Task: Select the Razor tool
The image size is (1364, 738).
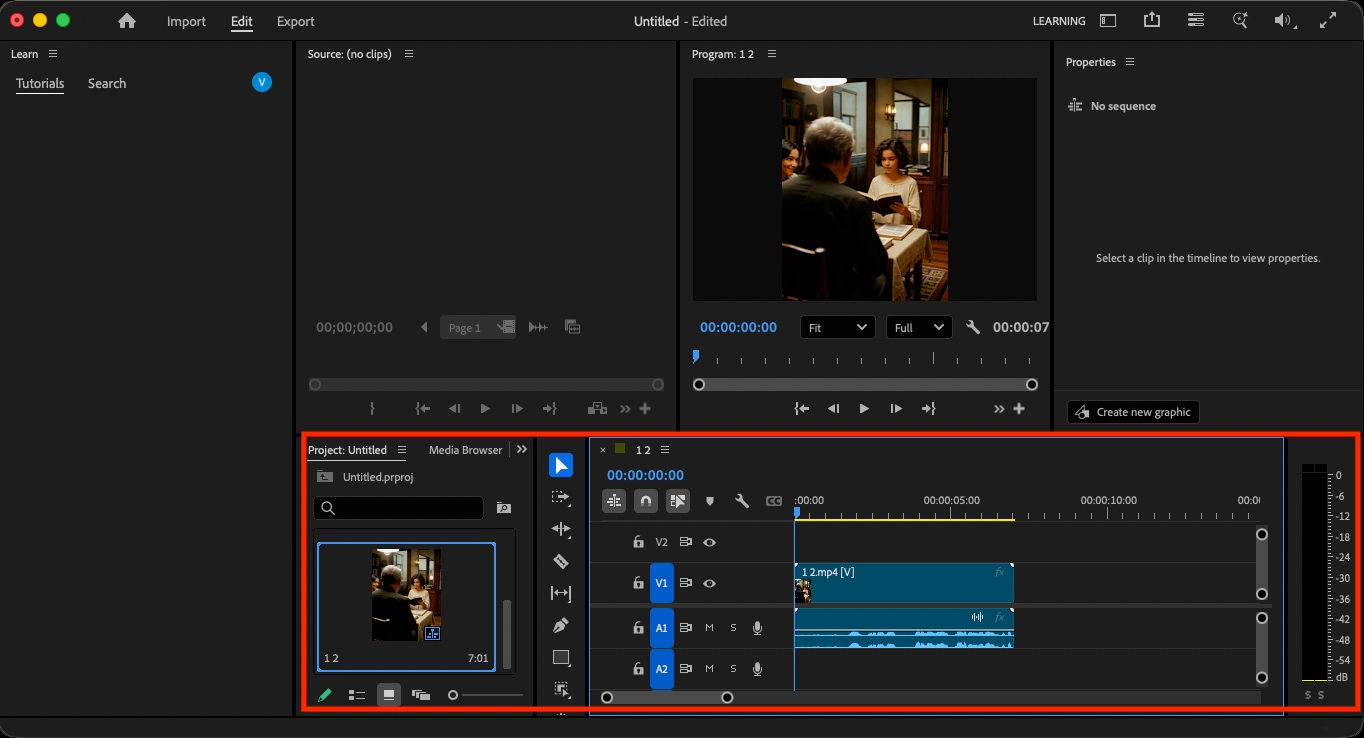Action: tap(561, 561)
